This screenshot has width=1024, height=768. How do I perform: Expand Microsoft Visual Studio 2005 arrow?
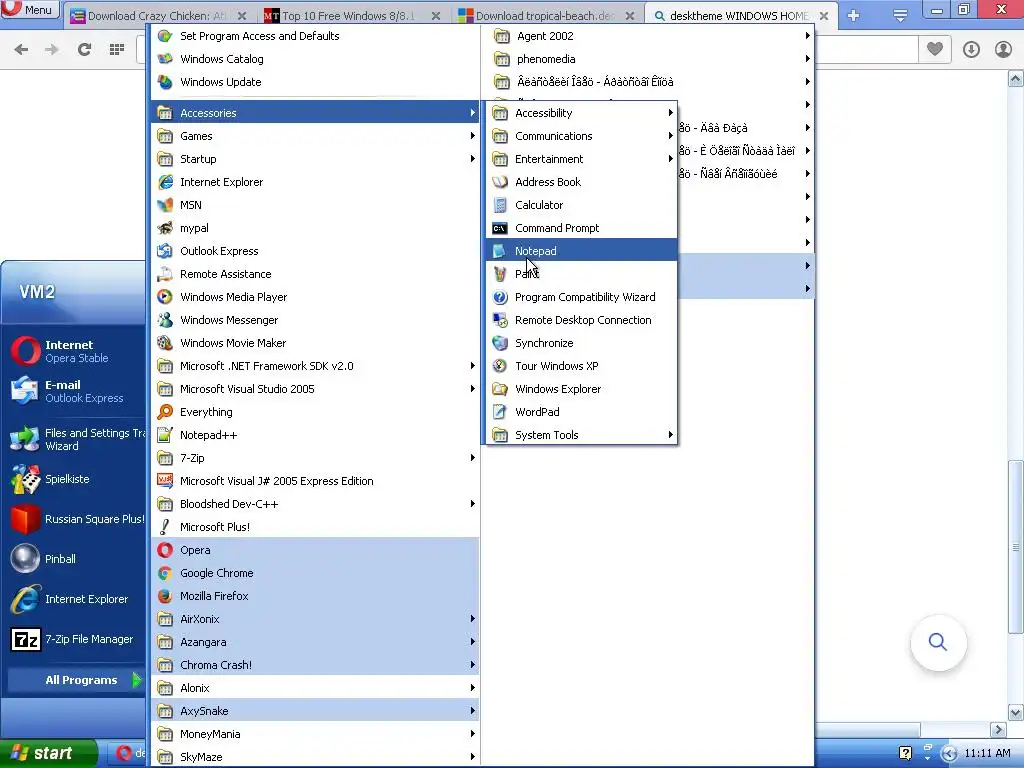pos(472,389)
